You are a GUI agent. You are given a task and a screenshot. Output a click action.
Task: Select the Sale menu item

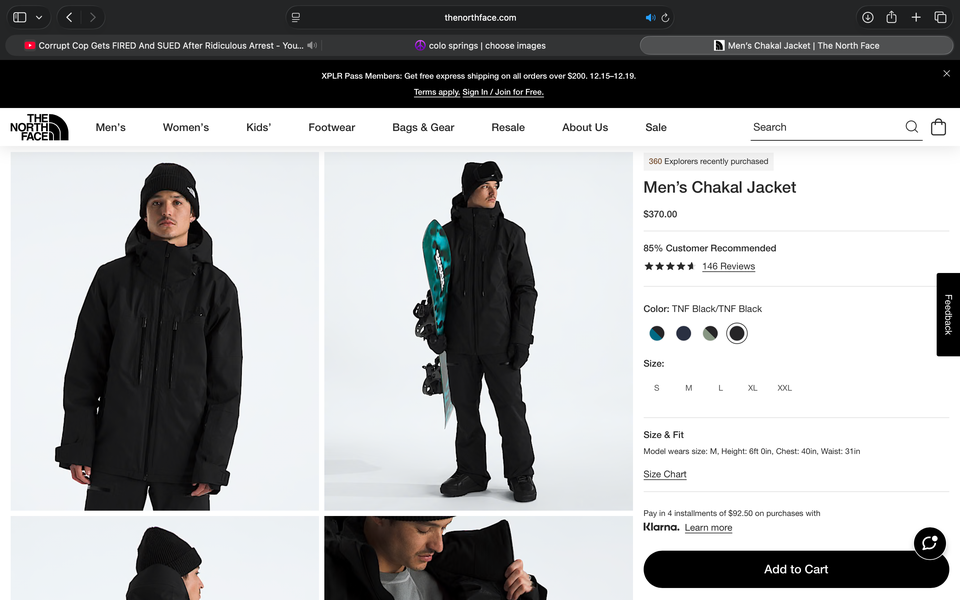[x=656, y=127]
